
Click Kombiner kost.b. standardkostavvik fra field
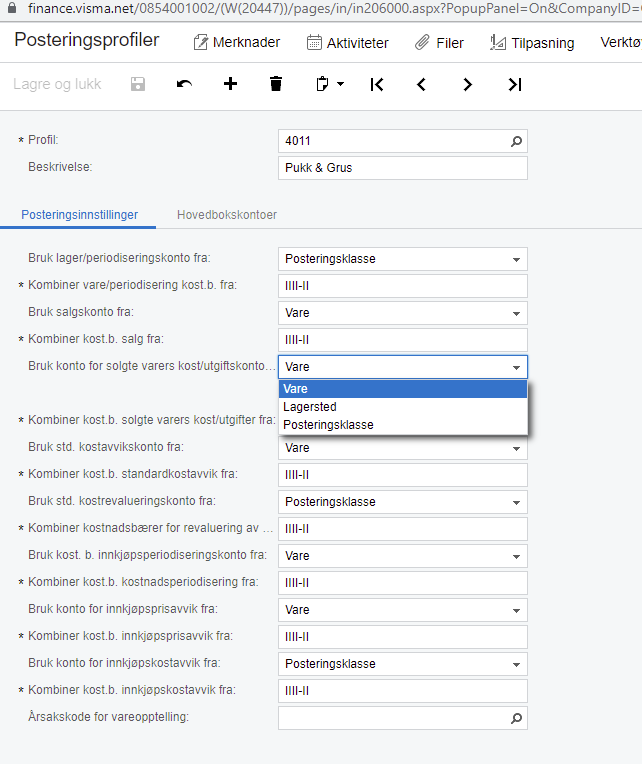[403, 475]
